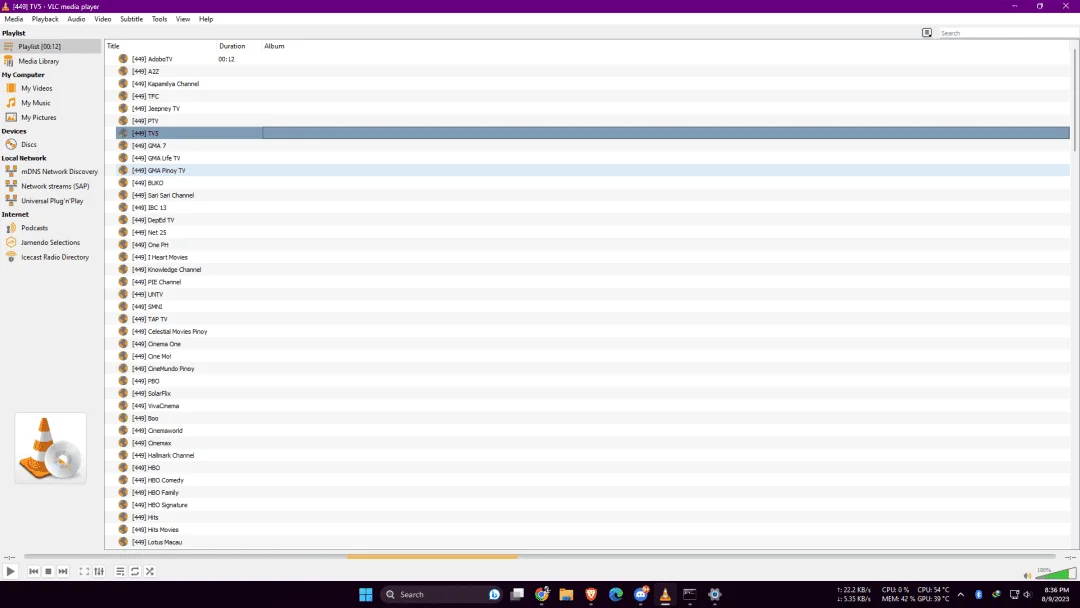
Task: Open Task View on taskbar
Action: coord(517,595)
